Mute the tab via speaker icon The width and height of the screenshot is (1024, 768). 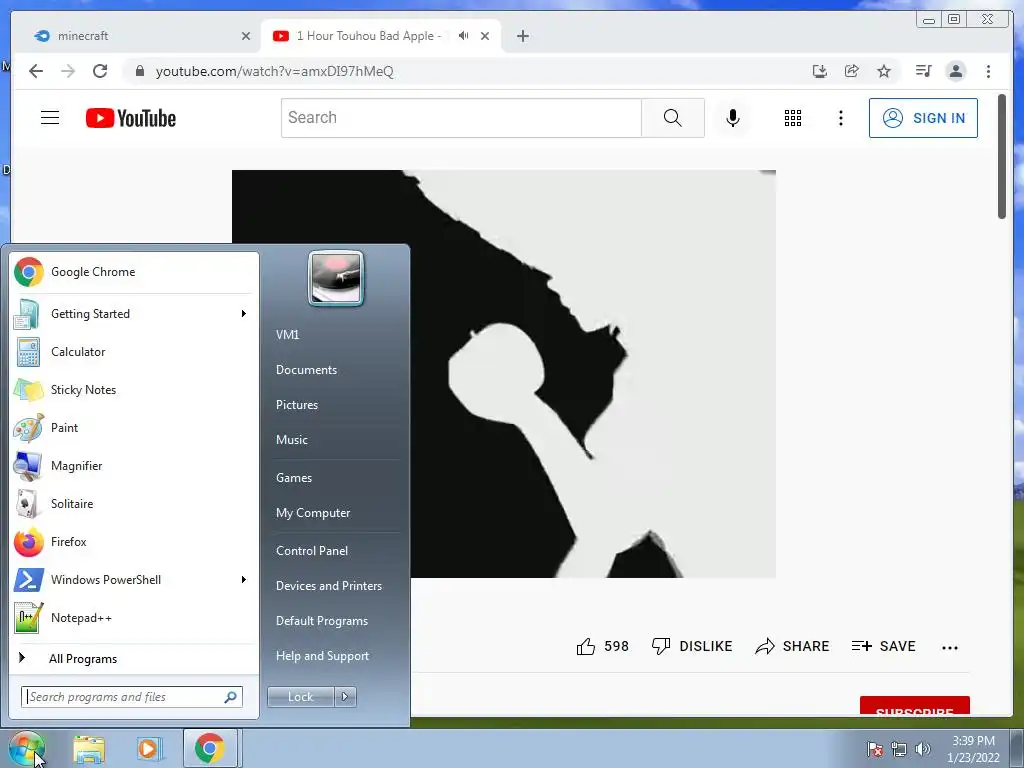(464, 36)
